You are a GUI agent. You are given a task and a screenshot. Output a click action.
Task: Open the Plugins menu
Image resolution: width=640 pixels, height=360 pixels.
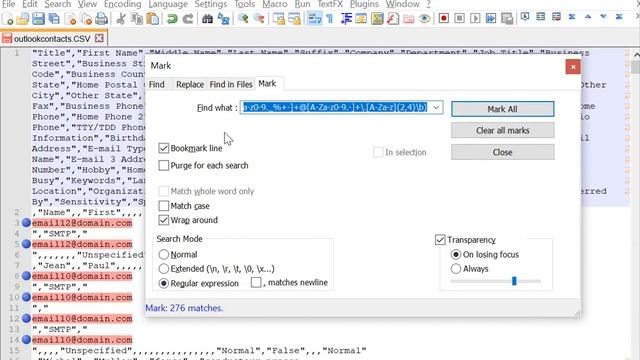click(364, 4)
